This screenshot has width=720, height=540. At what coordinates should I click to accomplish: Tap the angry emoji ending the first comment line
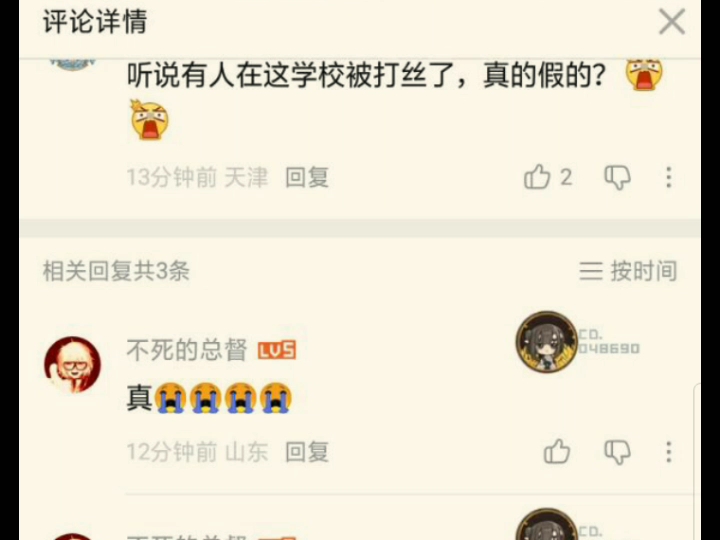644,74
